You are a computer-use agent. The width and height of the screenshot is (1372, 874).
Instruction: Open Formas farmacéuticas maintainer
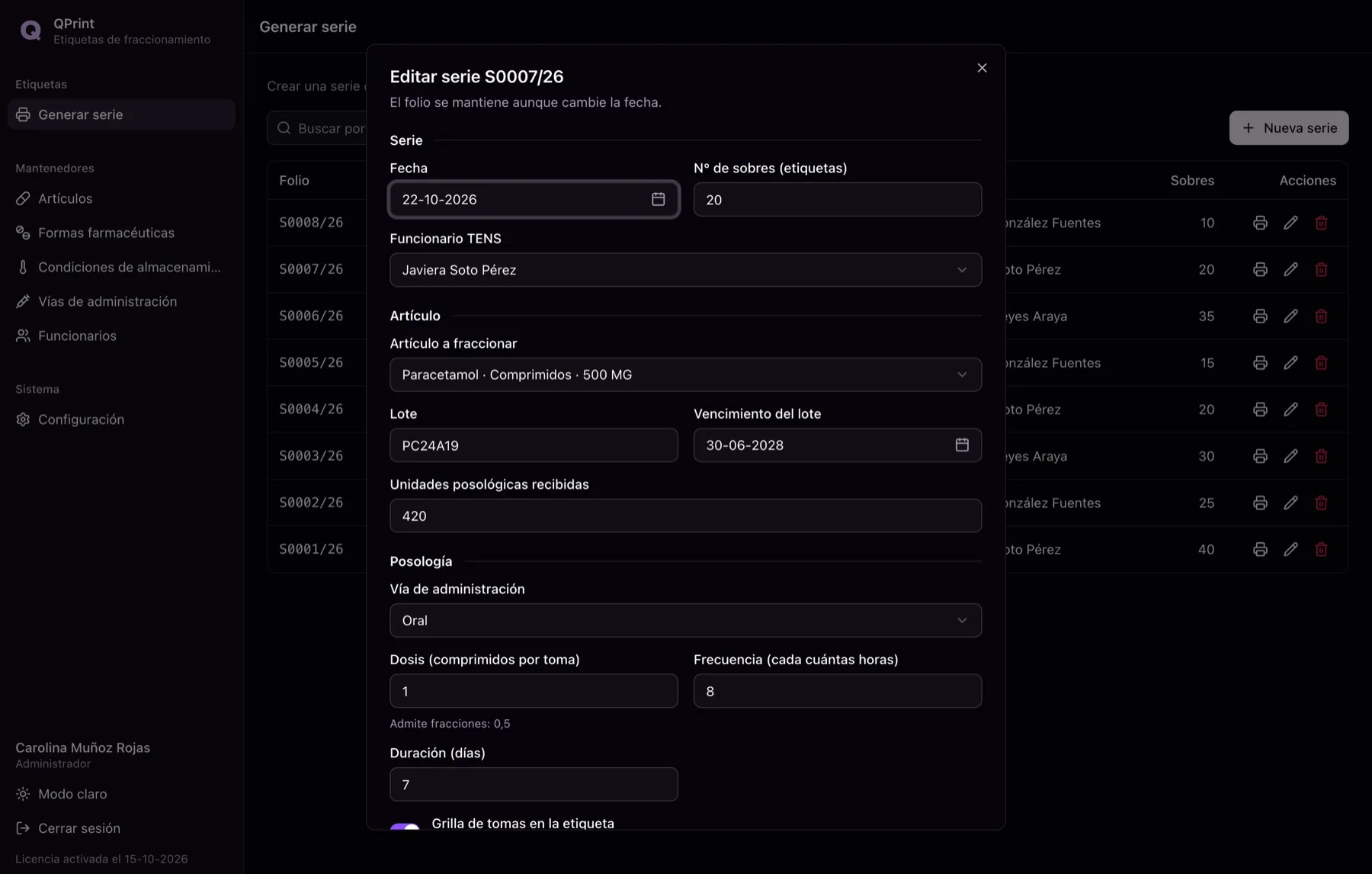[x=121, y=233]
